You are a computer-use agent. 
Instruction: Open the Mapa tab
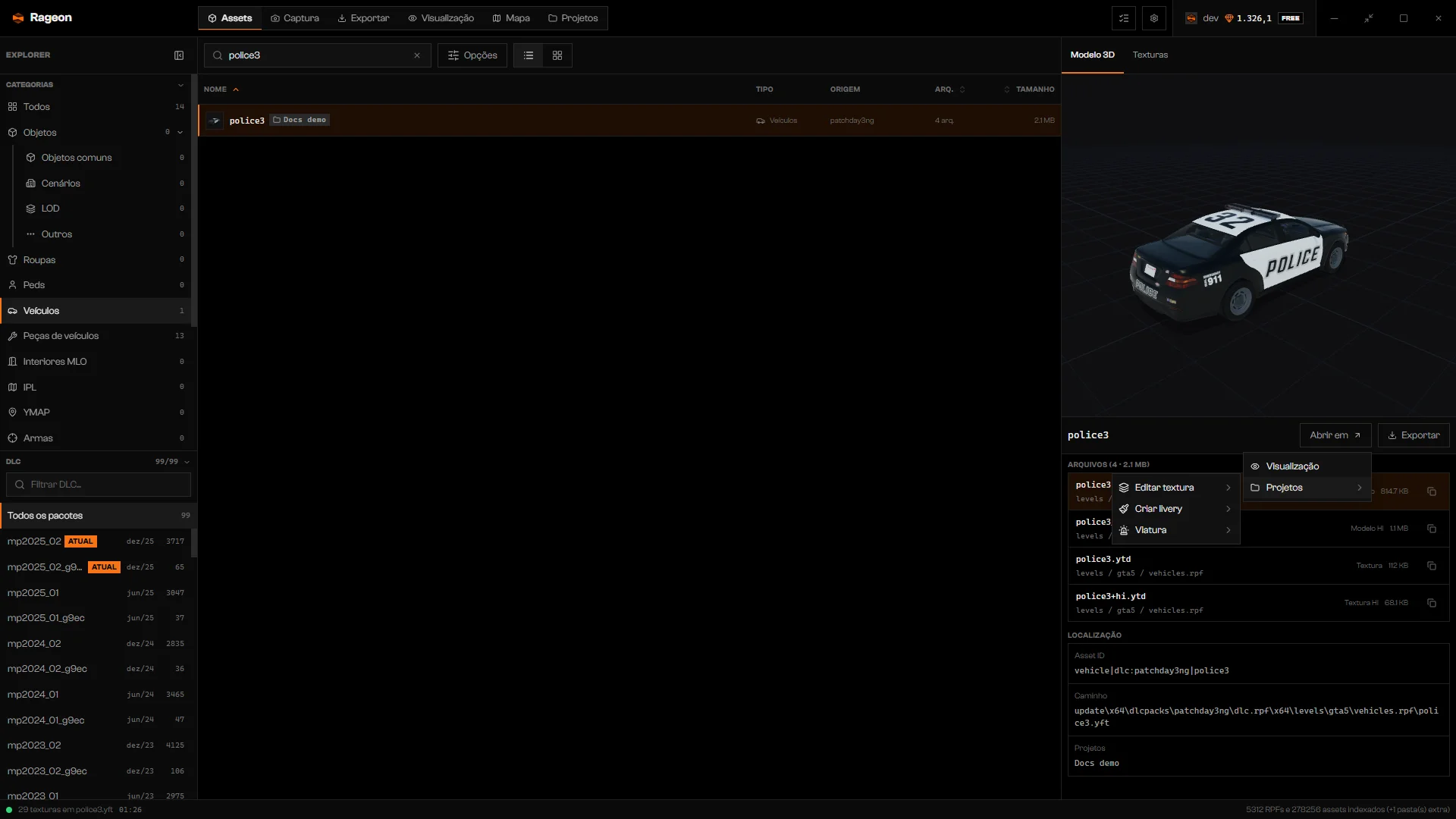tap(511, 18)
